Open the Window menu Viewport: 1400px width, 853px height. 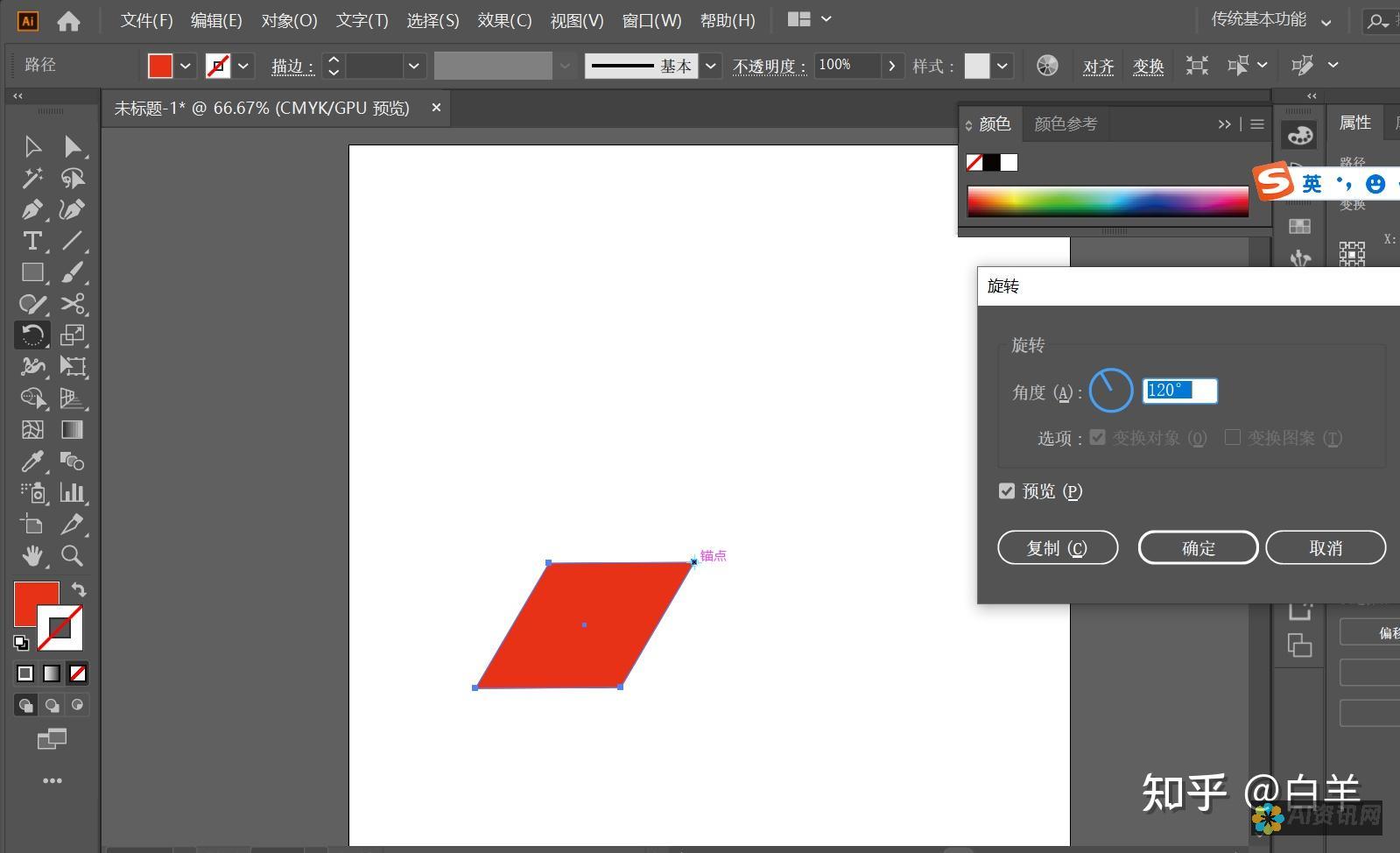click(651, 20)
